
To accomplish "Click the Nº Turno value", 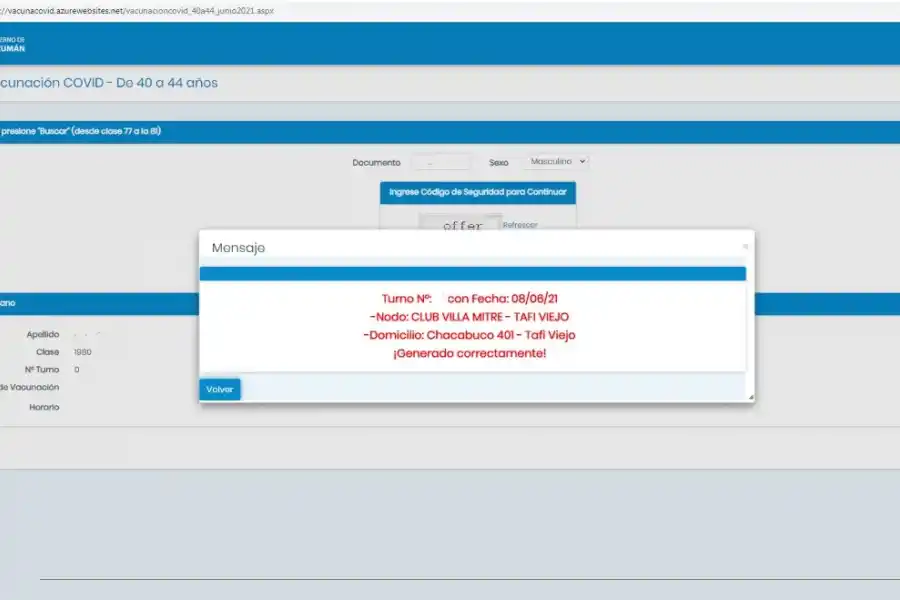I will (77, 370).
